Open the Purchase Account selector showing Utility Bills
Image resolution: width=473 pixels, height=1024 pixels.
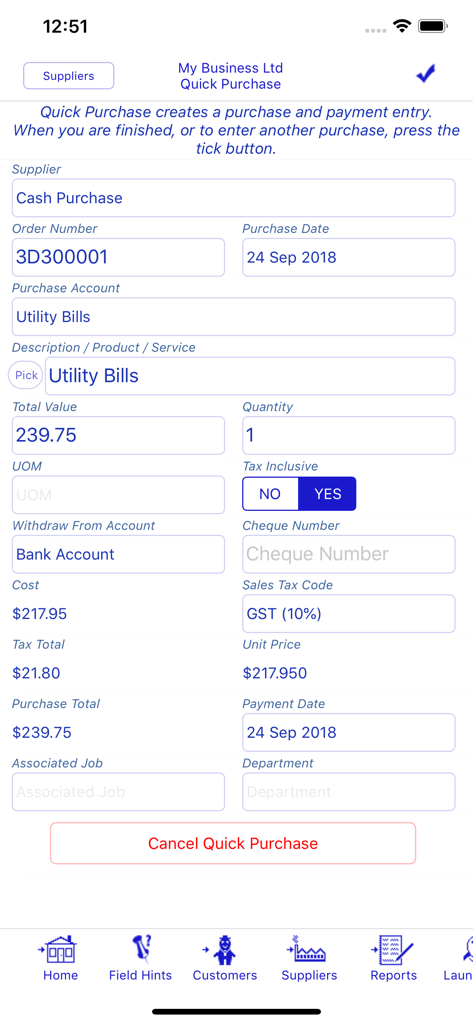coord(233,317)
